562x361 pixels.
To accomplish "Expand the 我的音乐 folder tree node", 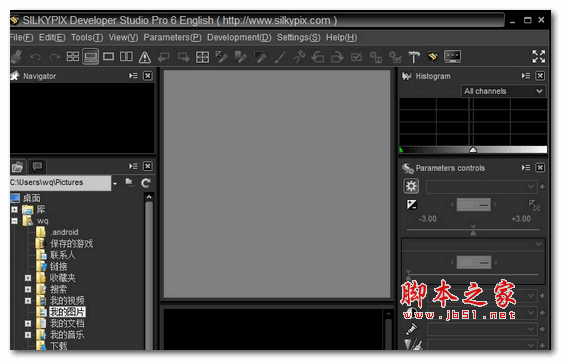I will coord(28,335).
